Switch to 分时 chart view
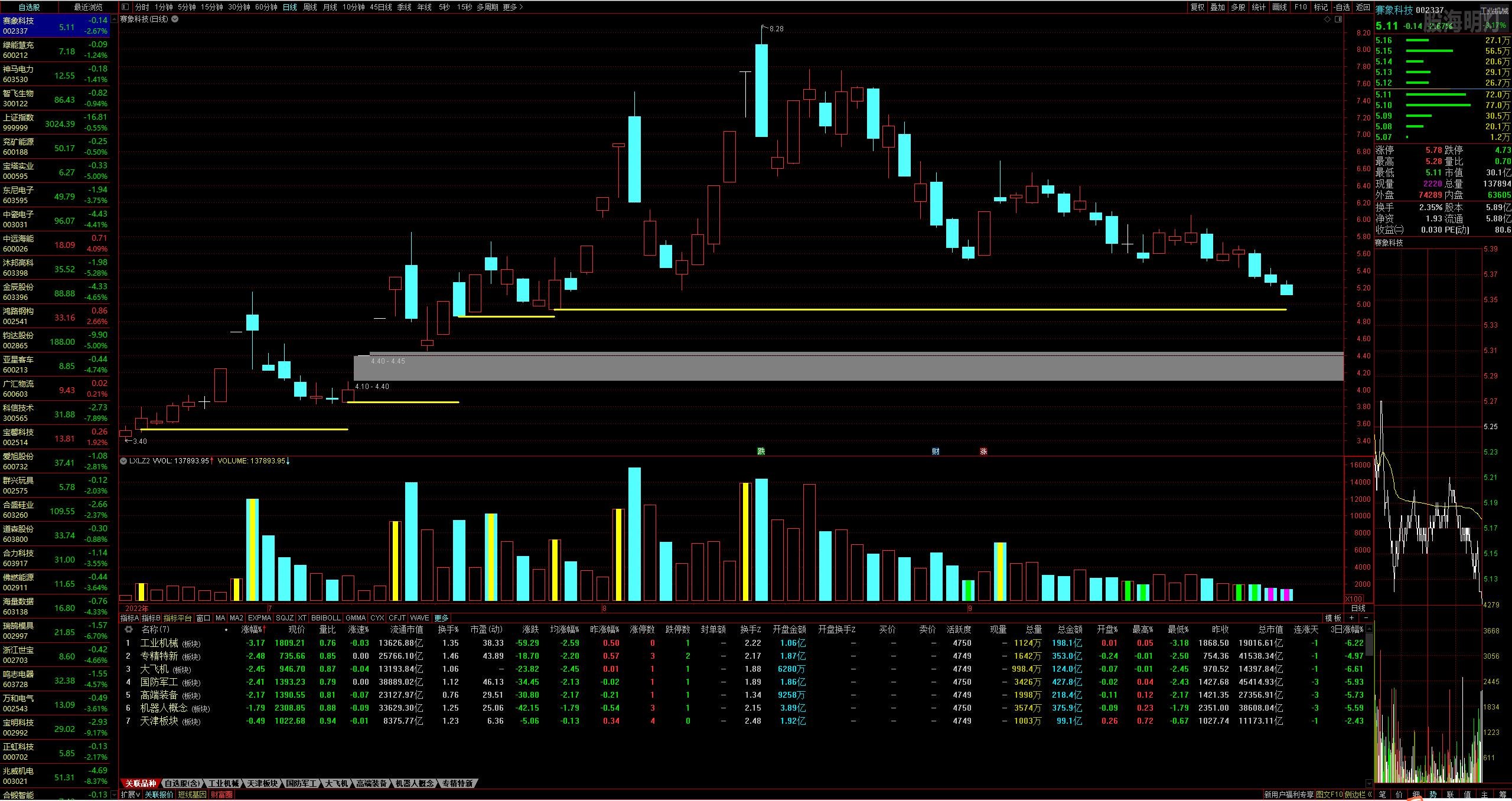The image size is (1512, 801). [142, 7]
